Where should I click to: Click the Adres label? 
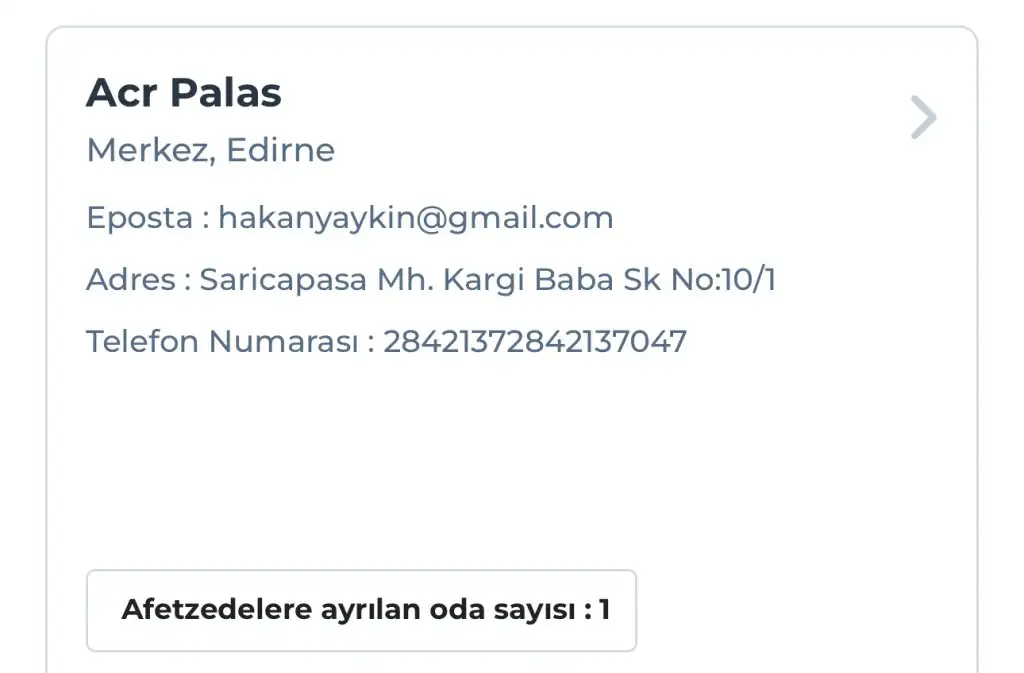(x=131, y=280)
